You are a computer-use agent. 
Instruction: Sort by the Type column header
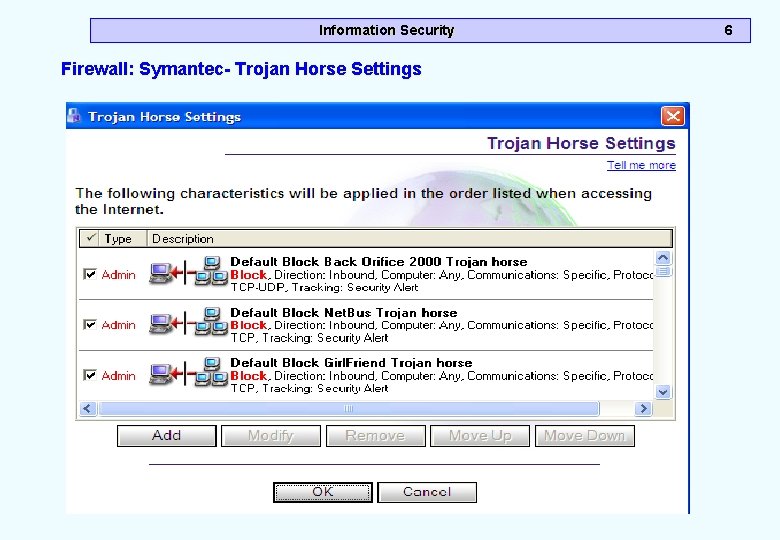tap(123, 238)
